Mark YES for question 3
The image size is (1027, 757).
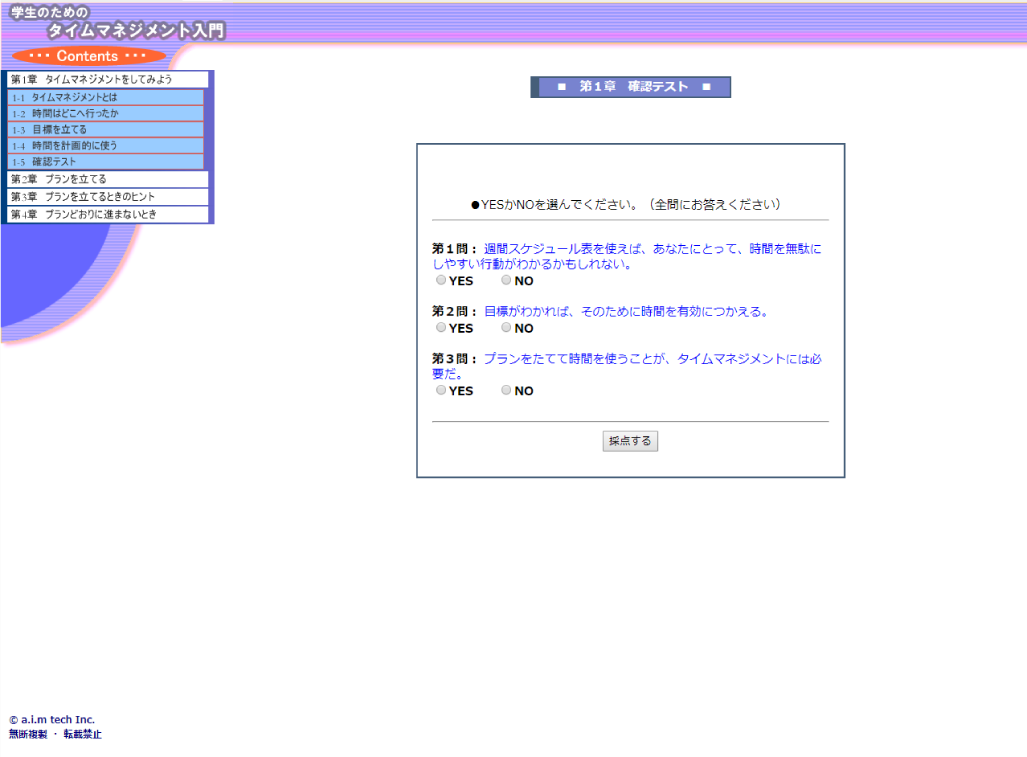441,390
